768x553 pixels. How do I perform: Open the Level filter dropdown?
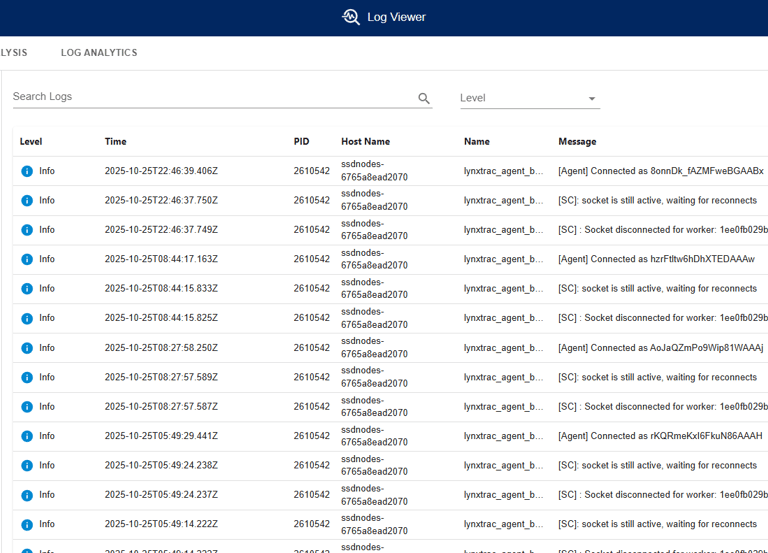pos(530,98)
